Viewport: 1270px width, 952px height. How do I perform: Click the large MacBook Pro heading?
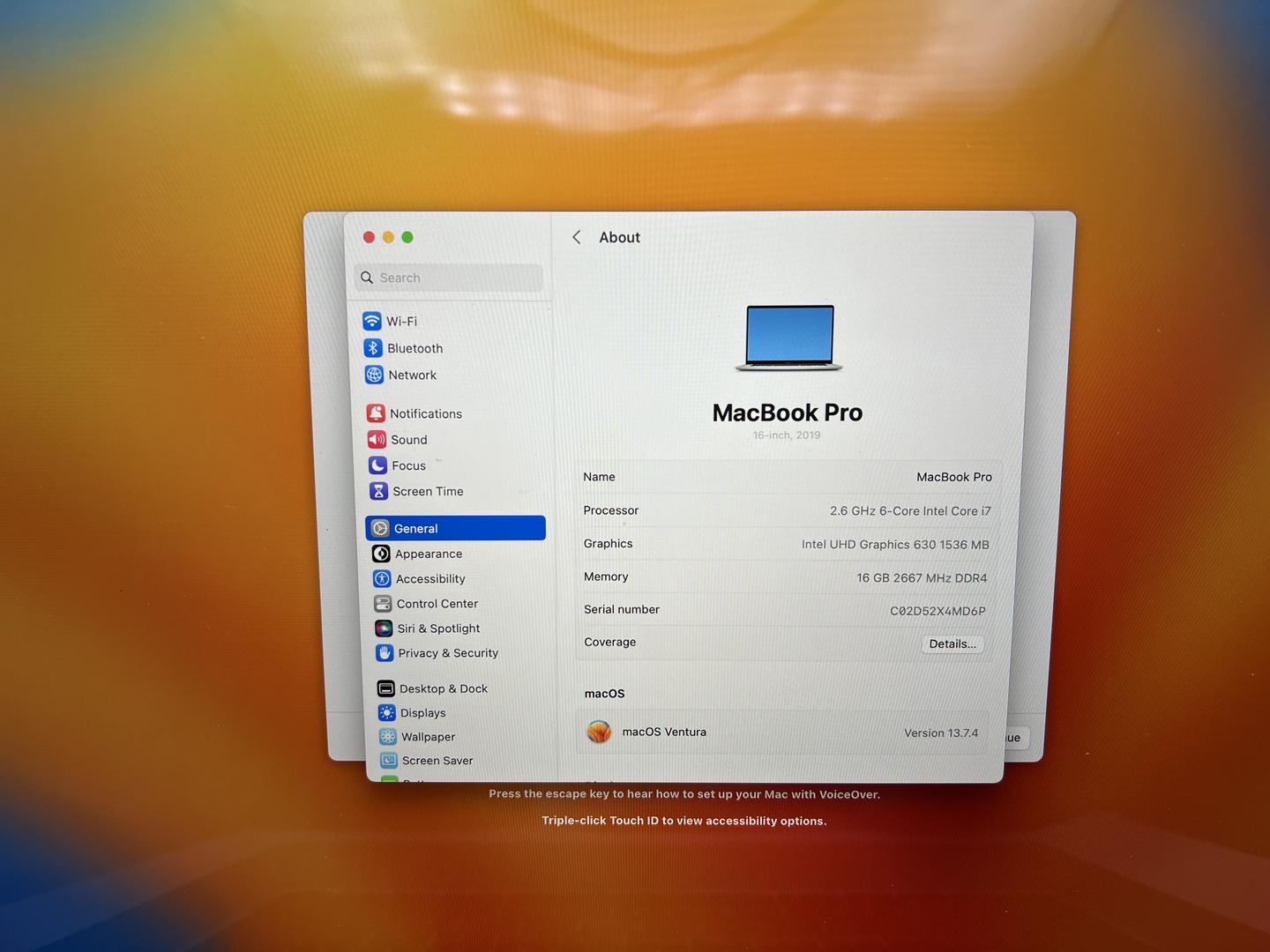tap(788, 413)
